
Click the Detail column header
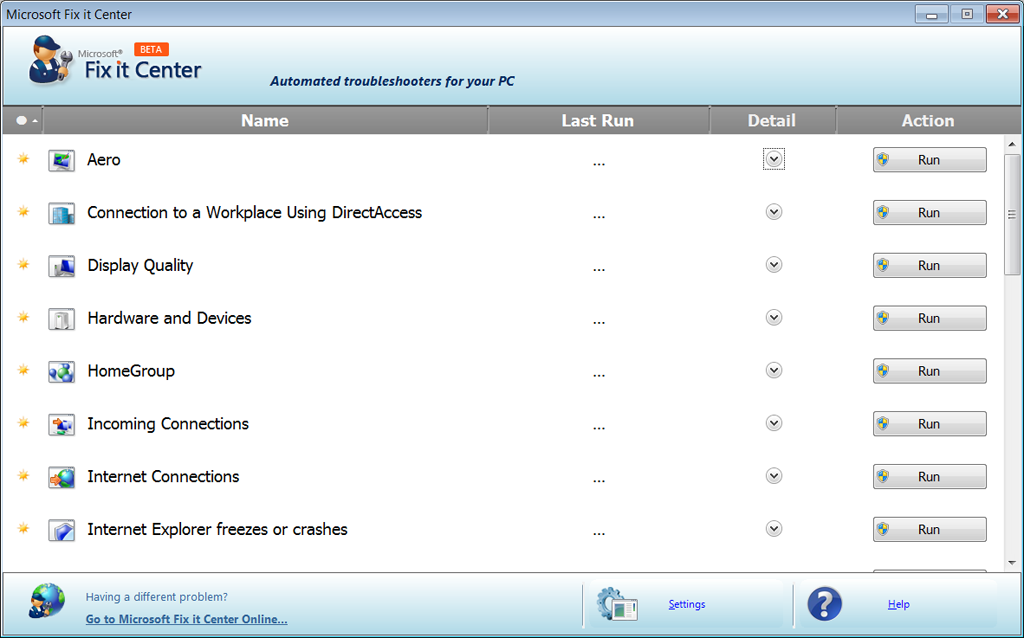(x=772, y=120)
